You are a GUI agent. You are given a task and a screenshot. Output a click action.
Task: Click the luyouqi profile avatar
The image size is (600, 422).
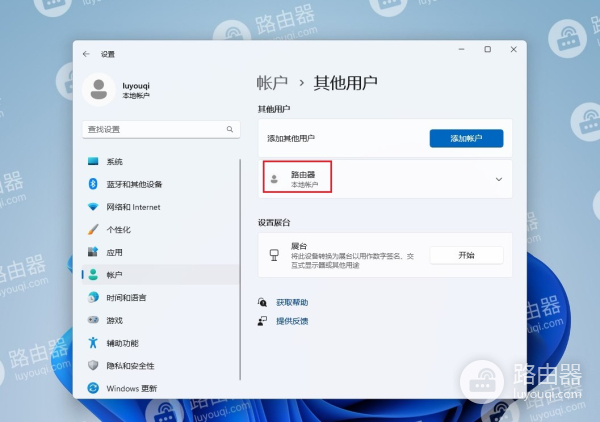(99, 90)
